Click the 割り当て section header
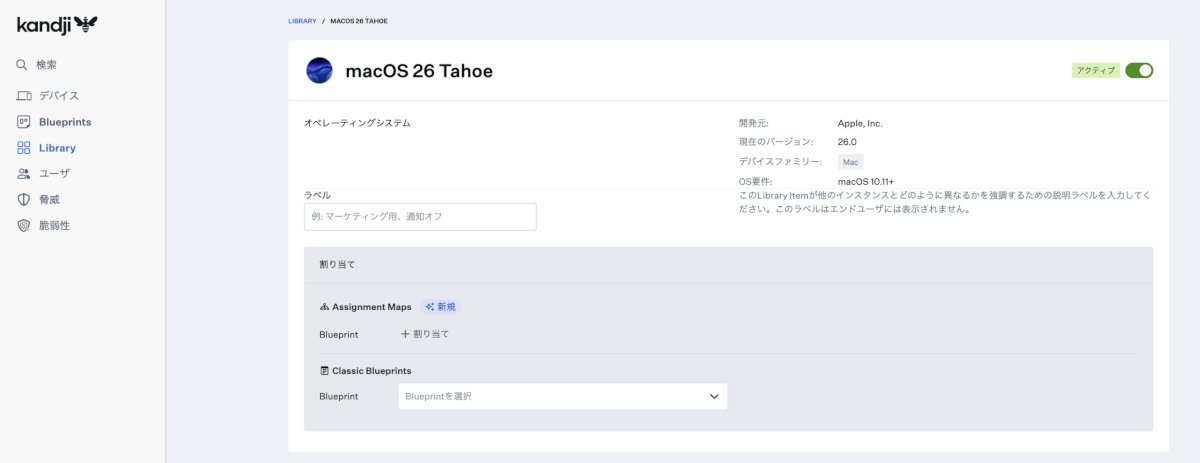Viewport: 1200px width, 463px height. tap(337, 265)
